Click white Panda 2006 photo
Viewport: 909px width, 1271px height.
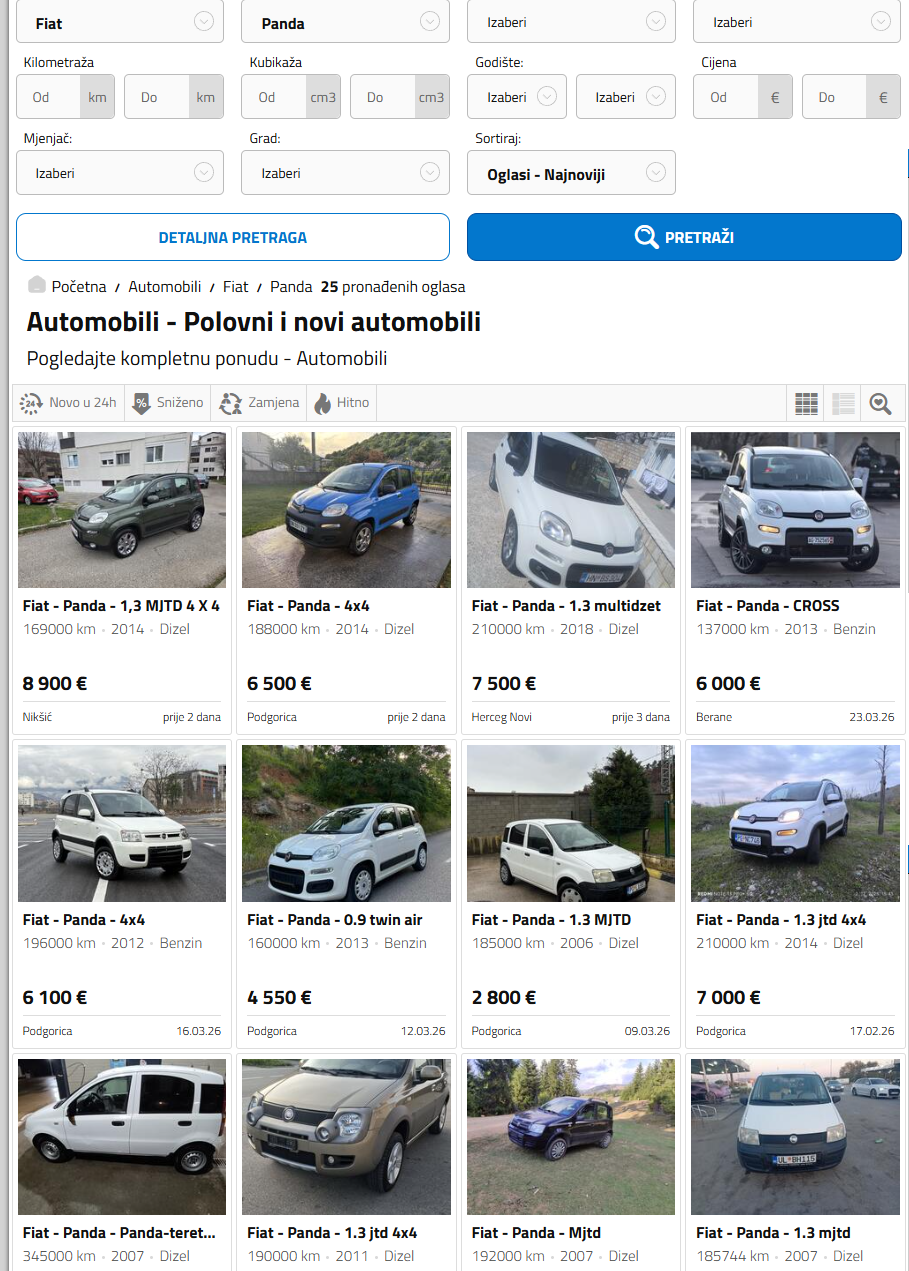(571, 823)
